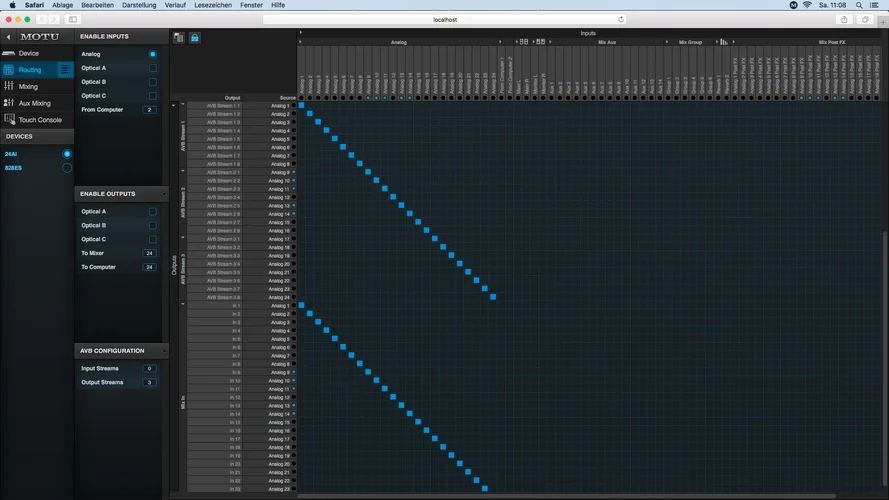
Task: Click Safari's share icon
Action: (x=844, y=19)
